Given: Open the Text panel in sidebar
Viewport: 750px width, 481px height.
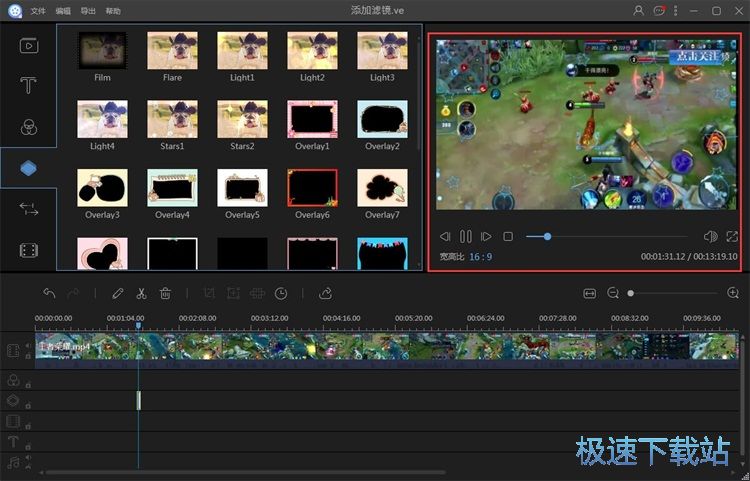Looking at the screenshot, I should point(29,86).
